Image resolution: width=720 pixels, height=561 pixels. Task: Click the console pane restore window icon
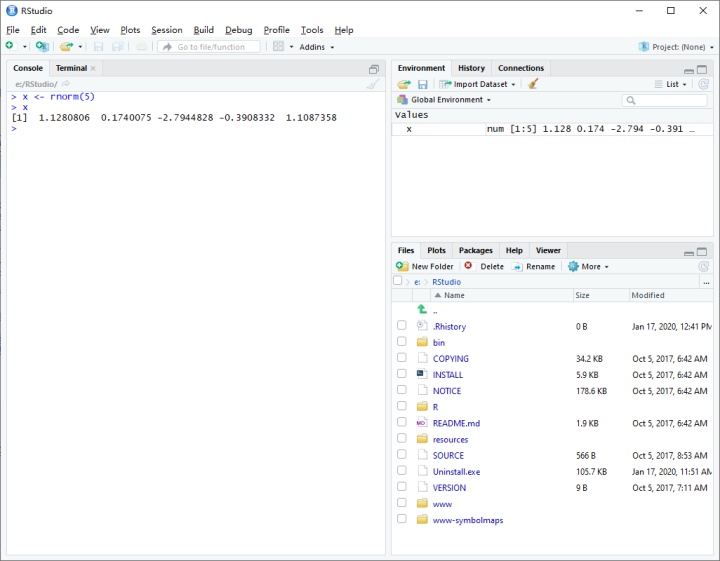coord(374,69)
